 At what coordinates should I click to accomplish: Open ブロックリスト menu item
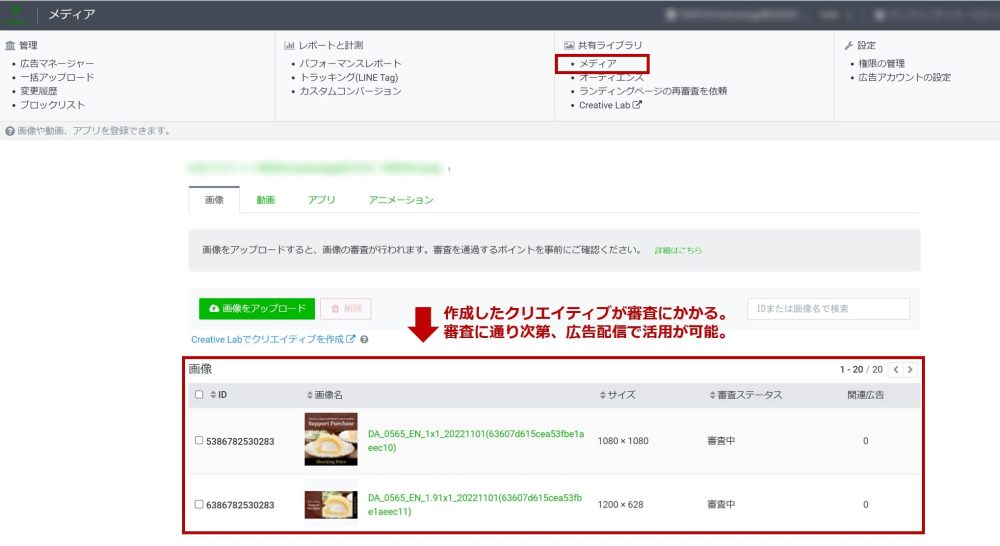click(x=52, y=105)
